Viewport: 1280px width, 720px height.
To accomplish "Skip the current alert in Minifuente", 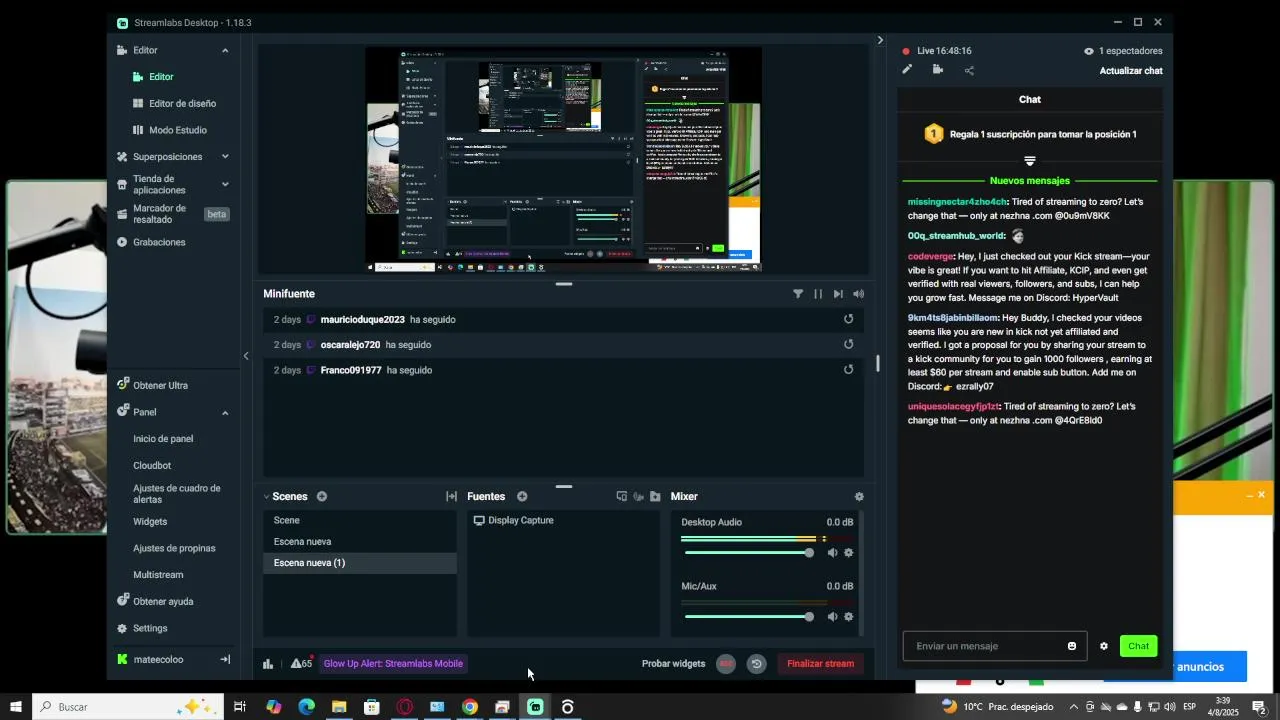I will tap(838, 294).
